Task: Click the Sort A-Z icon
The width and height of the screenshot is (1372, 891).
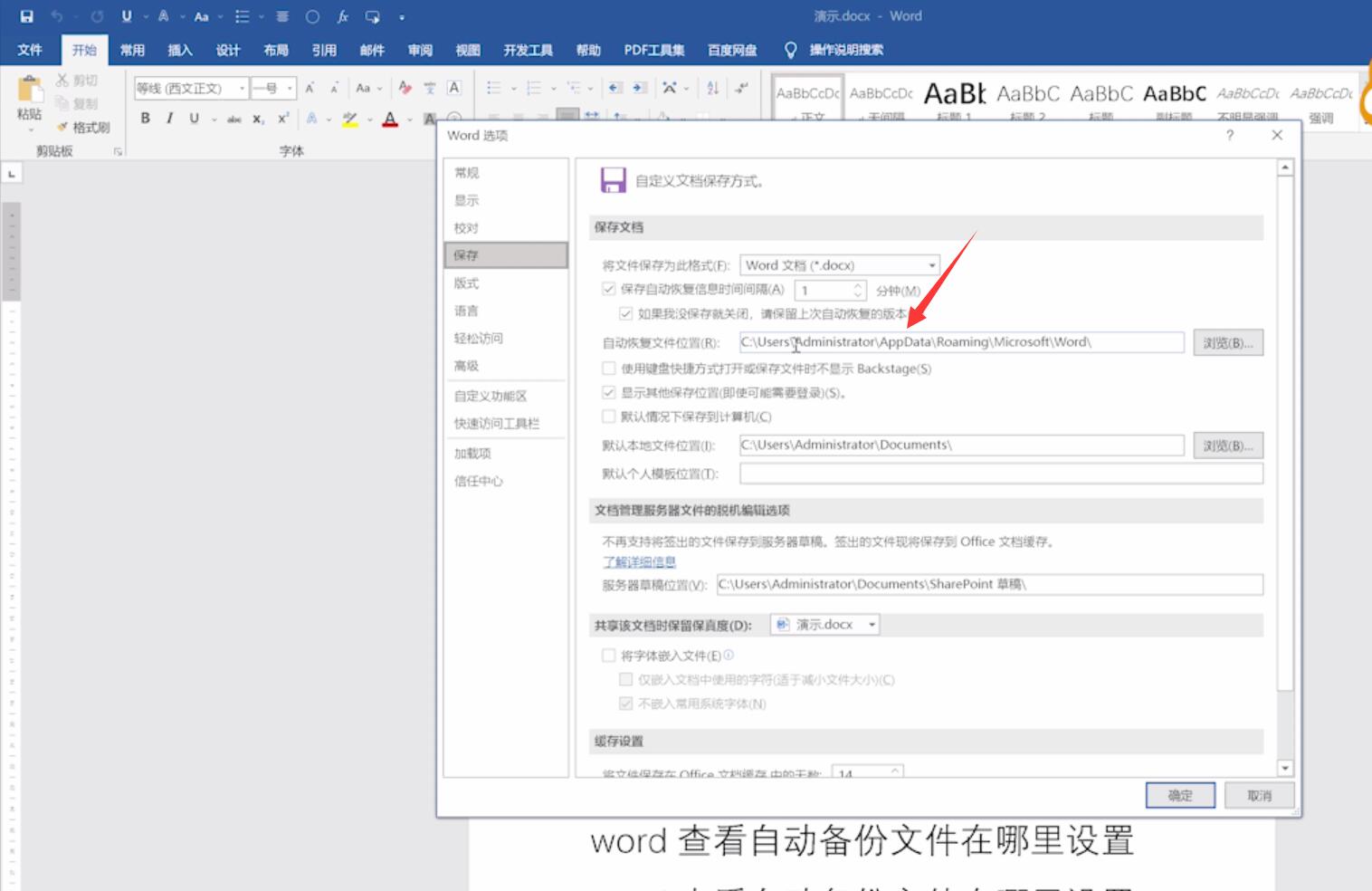Action: click(713, 88)
